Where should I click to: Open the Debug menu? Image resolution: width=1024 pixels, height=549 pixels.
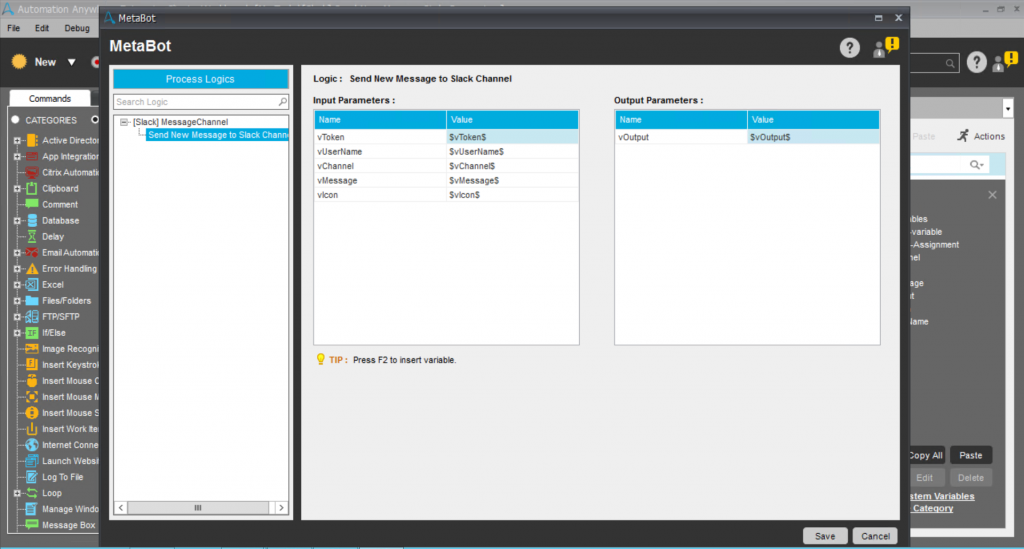coord(76,28)
